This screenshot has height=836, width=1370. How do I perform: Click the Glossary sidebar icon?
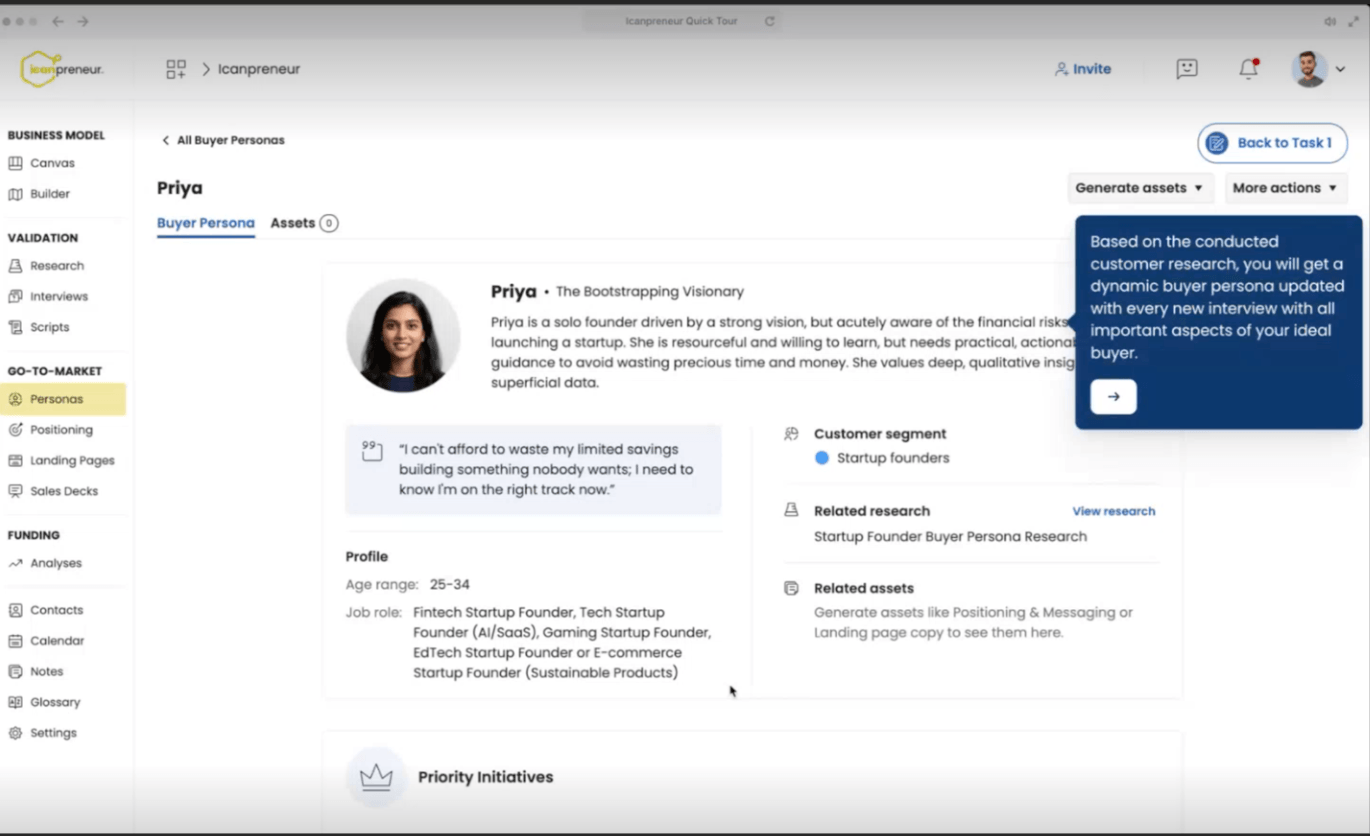click(15, 702)
